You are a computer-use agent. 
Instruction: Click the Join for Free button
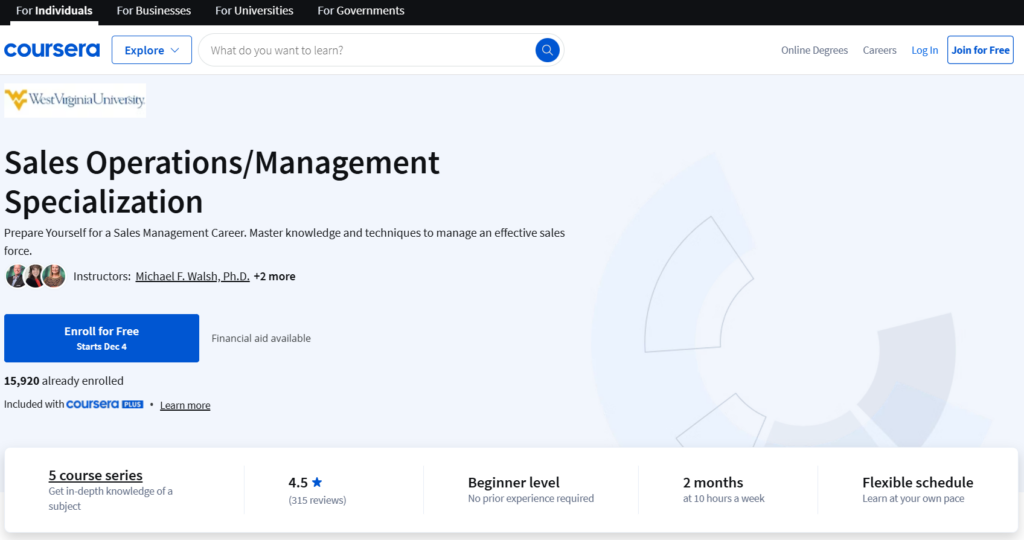pos(980,50)
